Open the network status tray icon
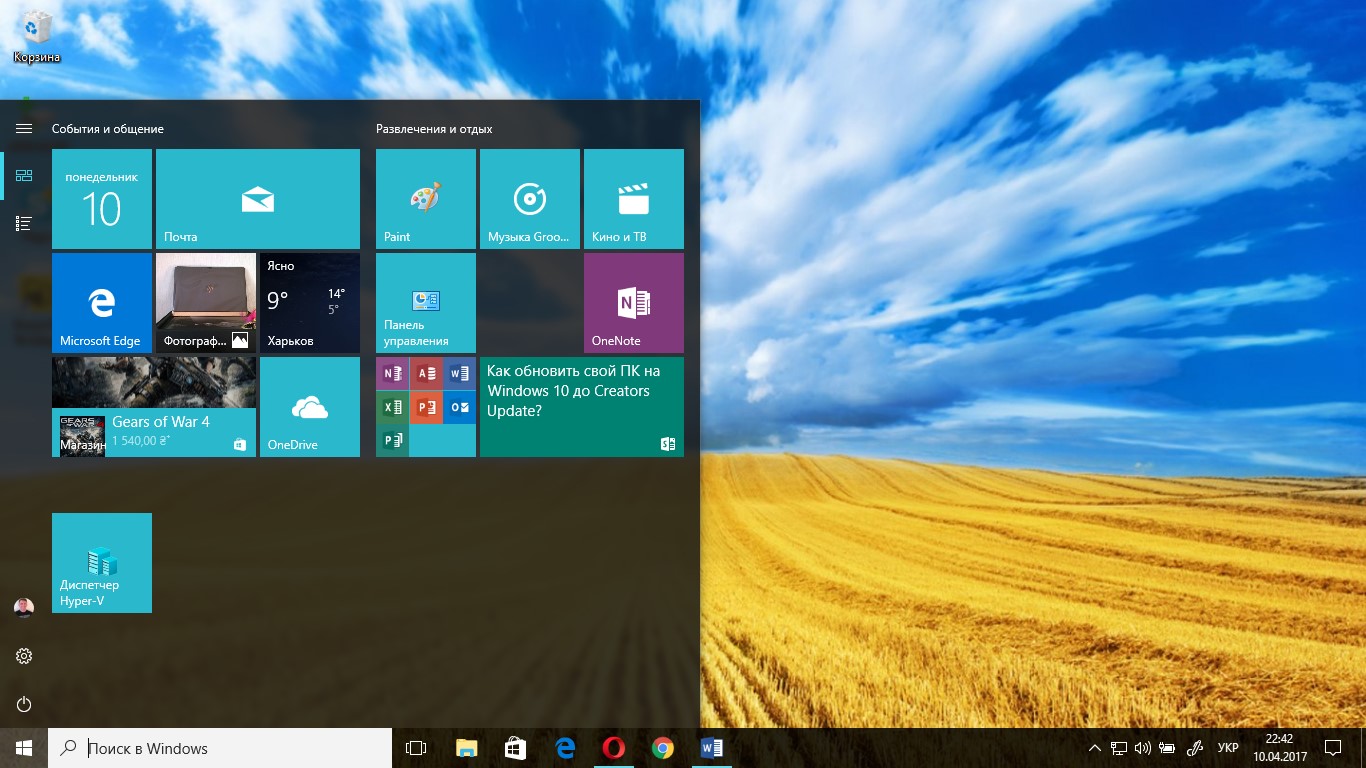 (x=1119, y=748)
